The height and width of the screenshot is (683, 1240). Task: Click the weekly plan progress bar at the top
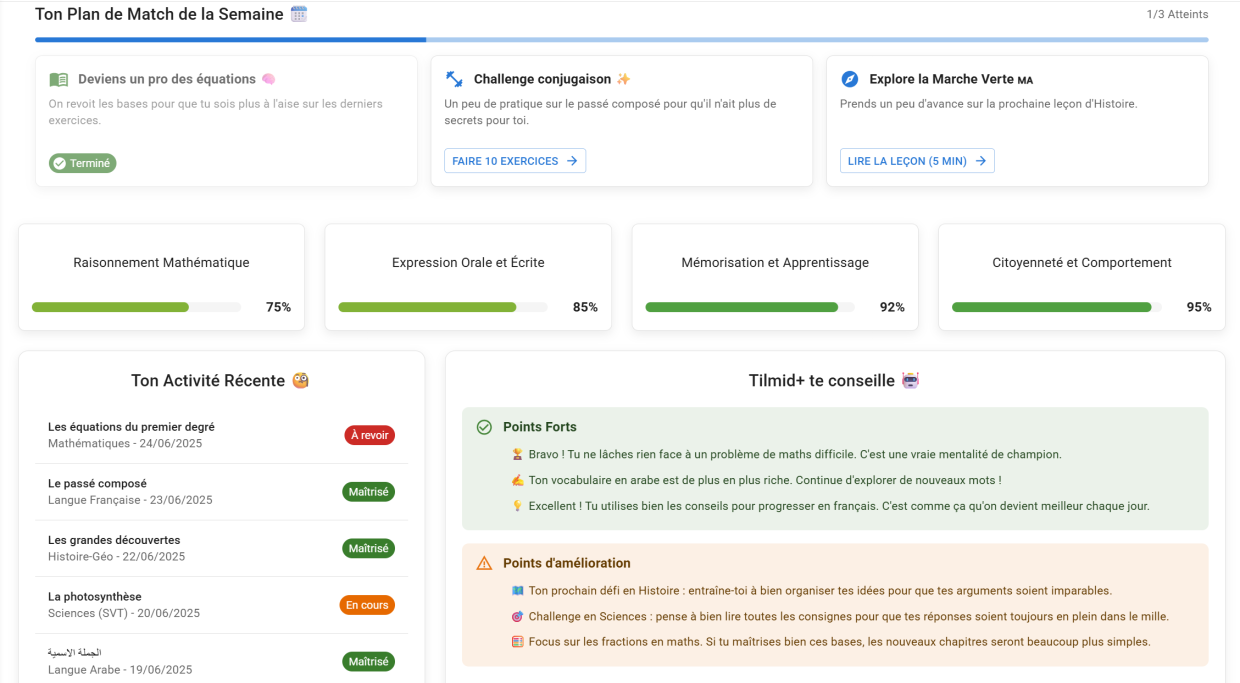[x=620, y=40]
